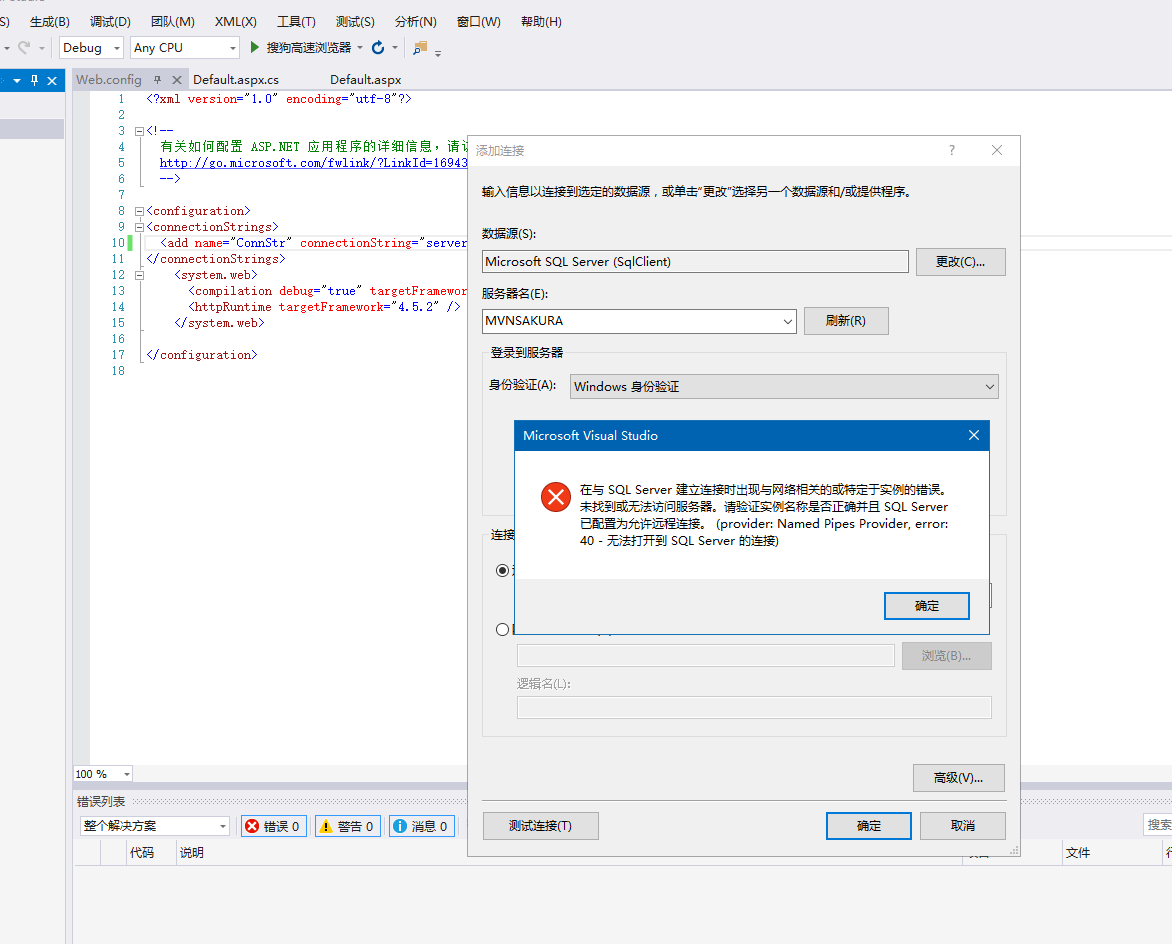This screenshot has height=944, width=1172.
Task: Open the go.microsoft.com link in the comment
Action: tap(313, 163)
